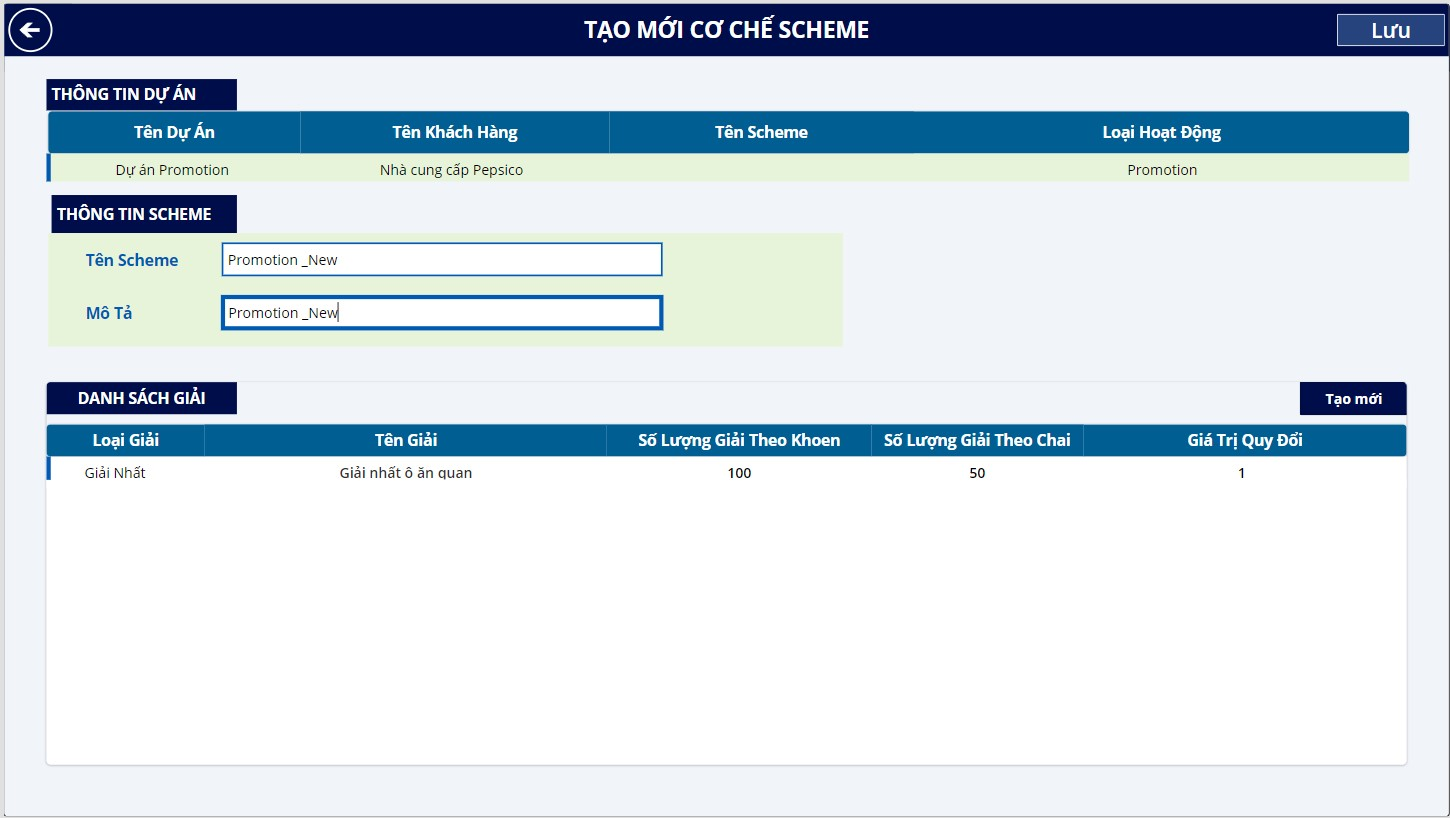The height and width of the screenshot is (818, 1450).
Task: Select the Dự án Promotion row cell
Action: point(172,170)
